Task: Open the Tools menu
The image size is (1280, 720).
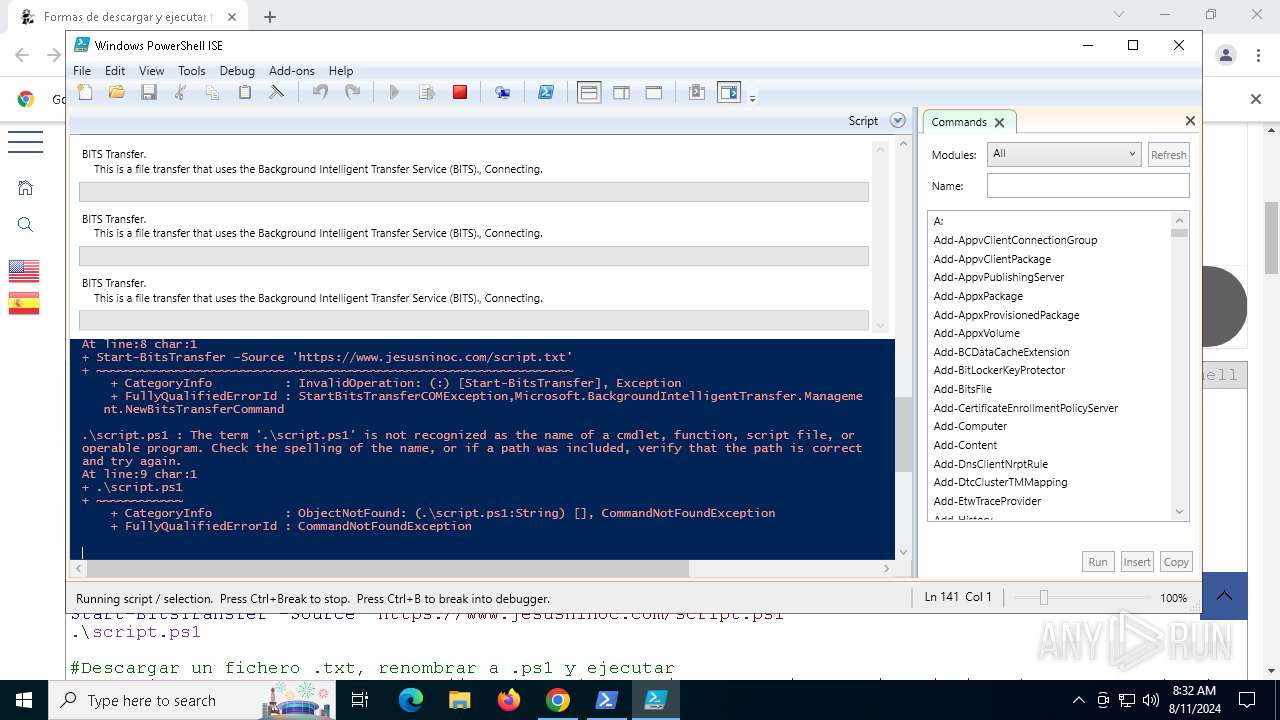Action: [191, 71]
